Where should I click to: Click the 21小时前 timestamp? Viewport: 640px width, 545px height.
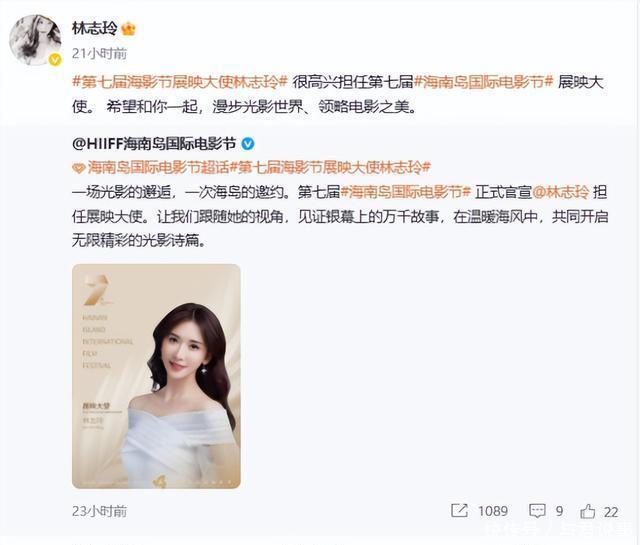click(100, 53)
